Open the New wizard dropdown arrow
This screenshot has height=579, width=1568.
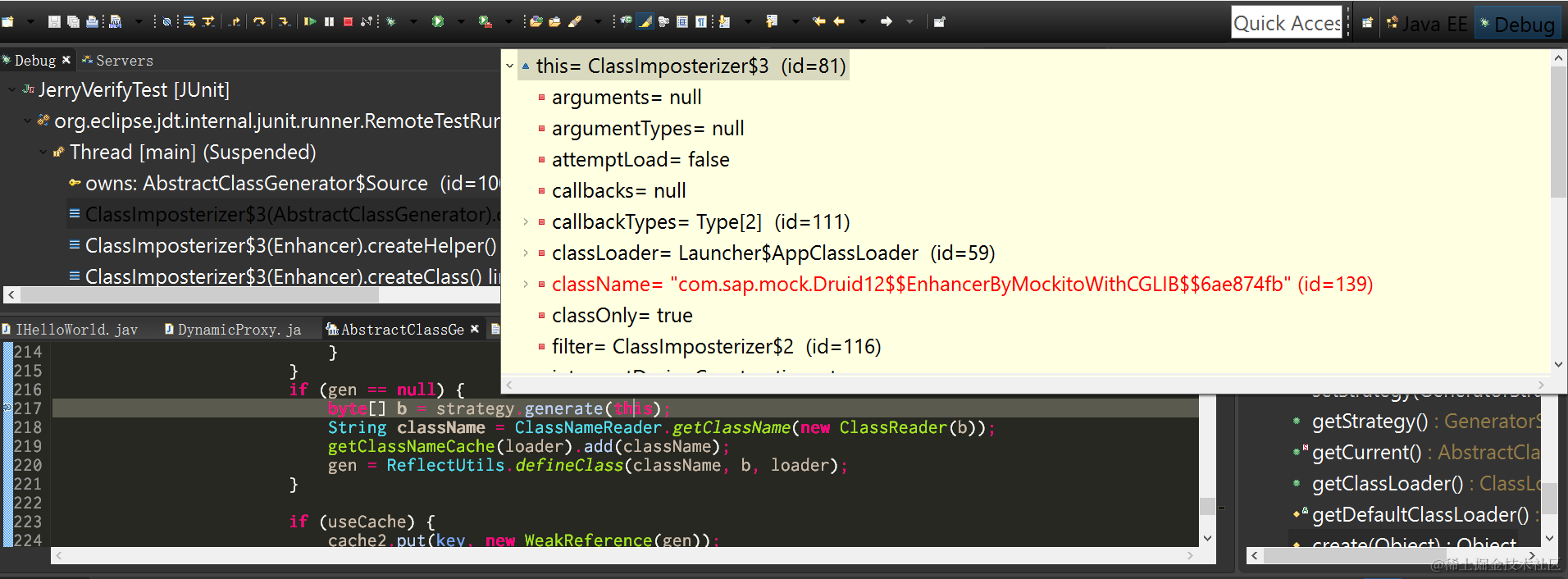pyautogui.click(x=30, y=21)
